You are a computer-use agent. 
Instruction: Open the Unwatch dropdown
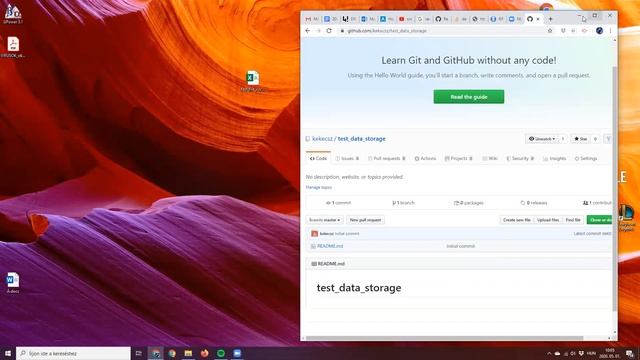click(542, 139)
